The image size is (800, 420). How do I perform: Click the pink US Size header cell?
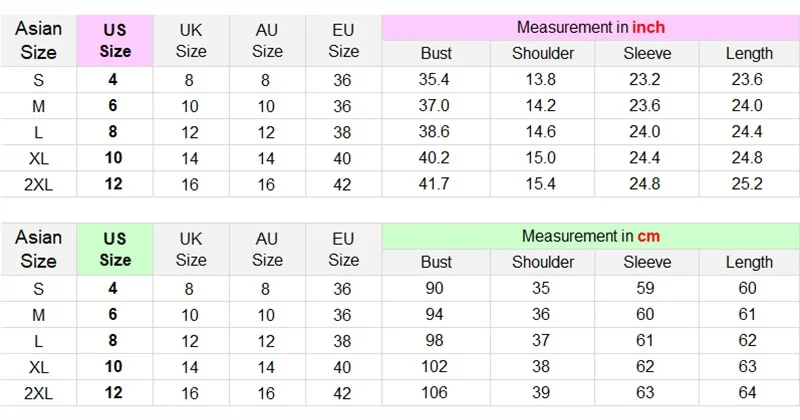pos(115,40)
